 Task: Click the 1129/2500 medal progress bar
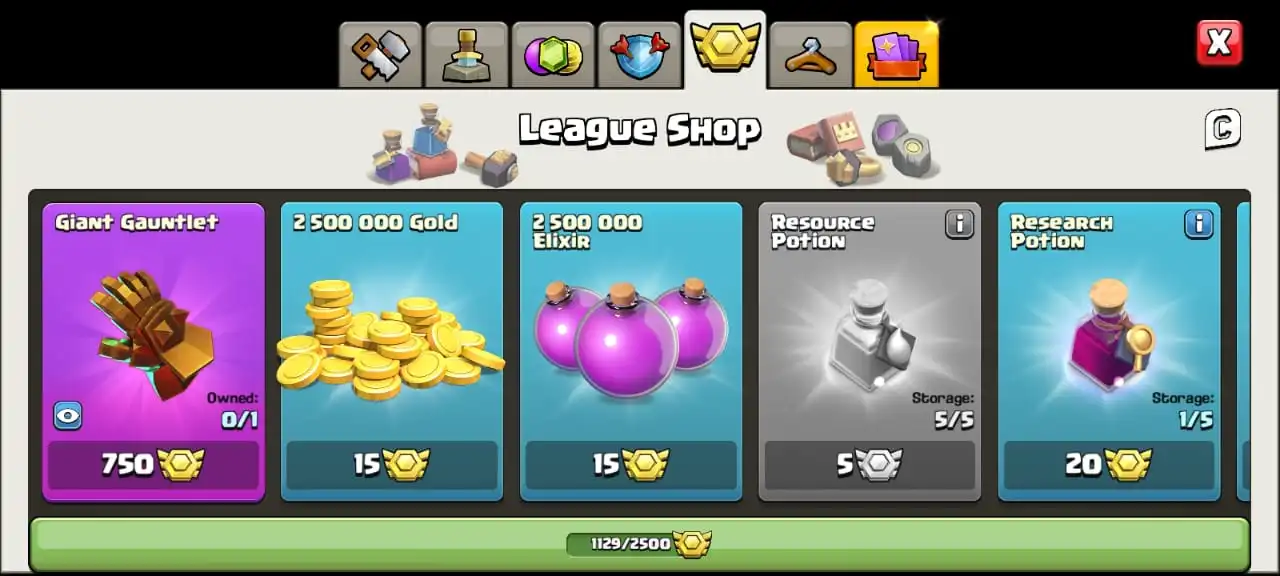click(639, 544)
